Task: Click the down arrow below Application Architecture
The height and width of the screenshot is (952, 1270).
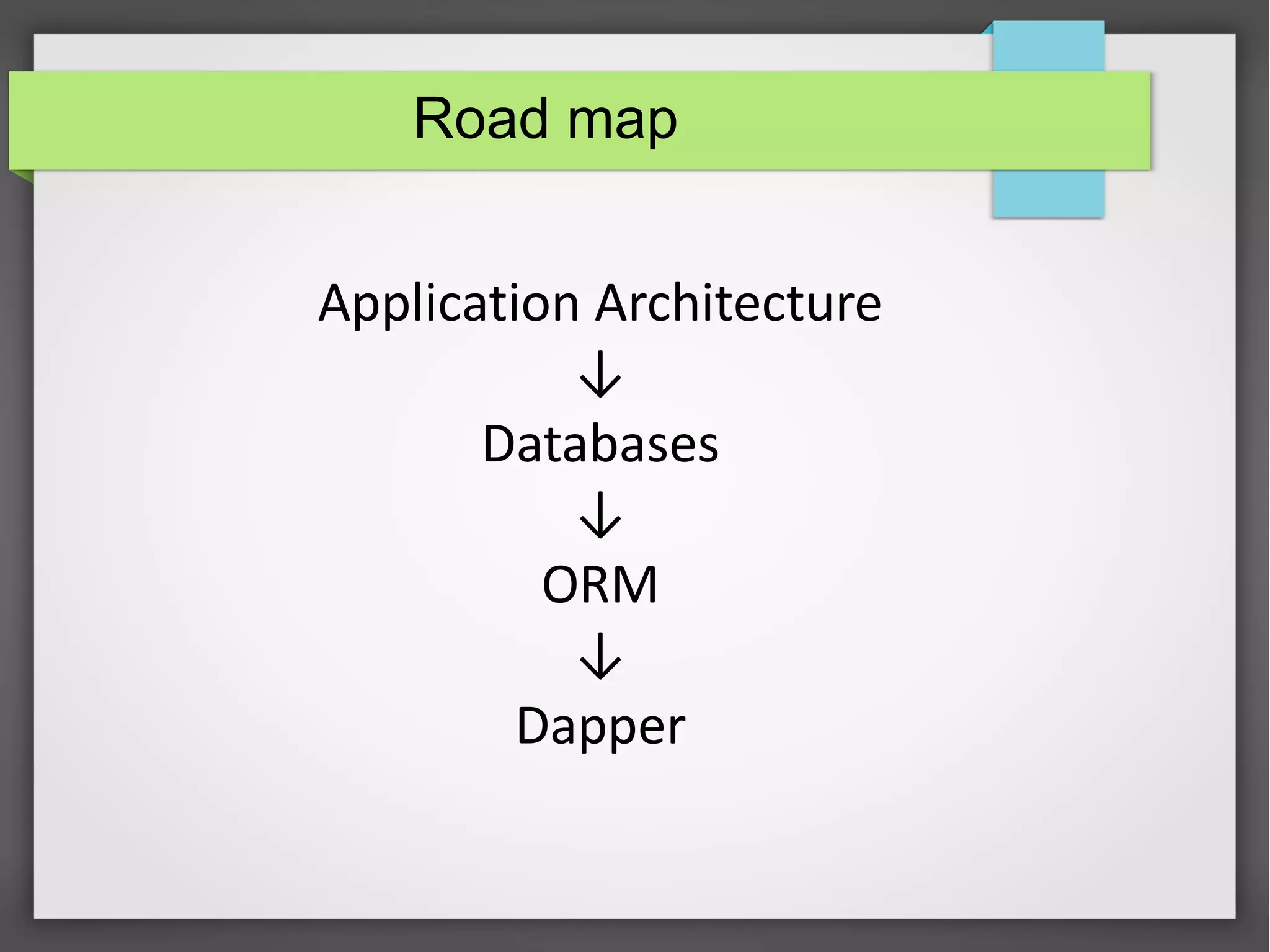Action: (600, 374)
